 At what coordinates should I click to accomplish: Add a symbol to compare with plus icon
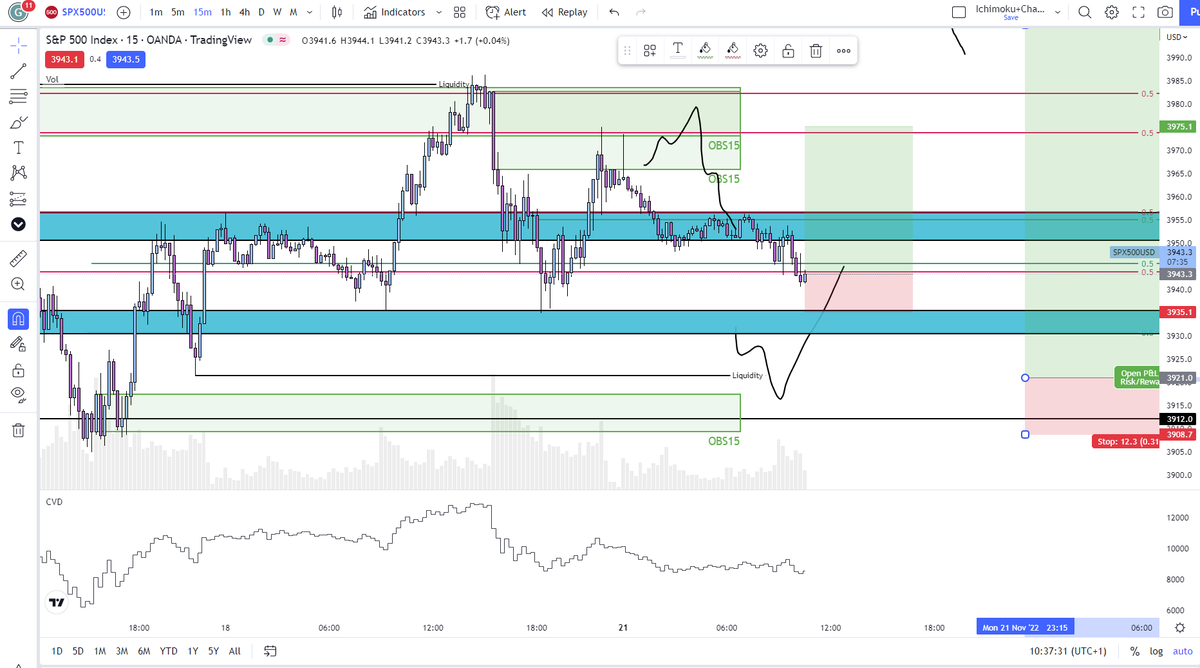123,12
